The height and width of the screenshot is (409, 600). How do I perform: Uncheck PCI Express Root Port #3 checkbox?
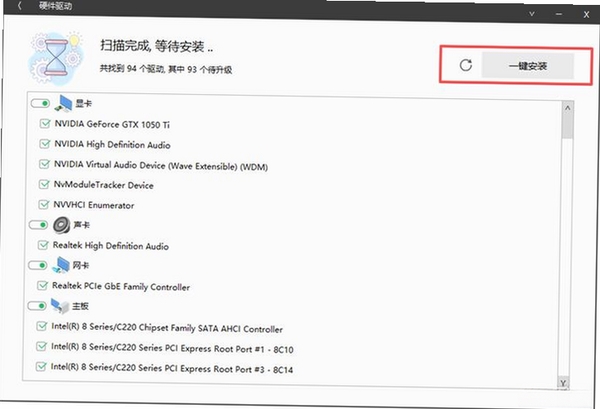click(41, 367)
